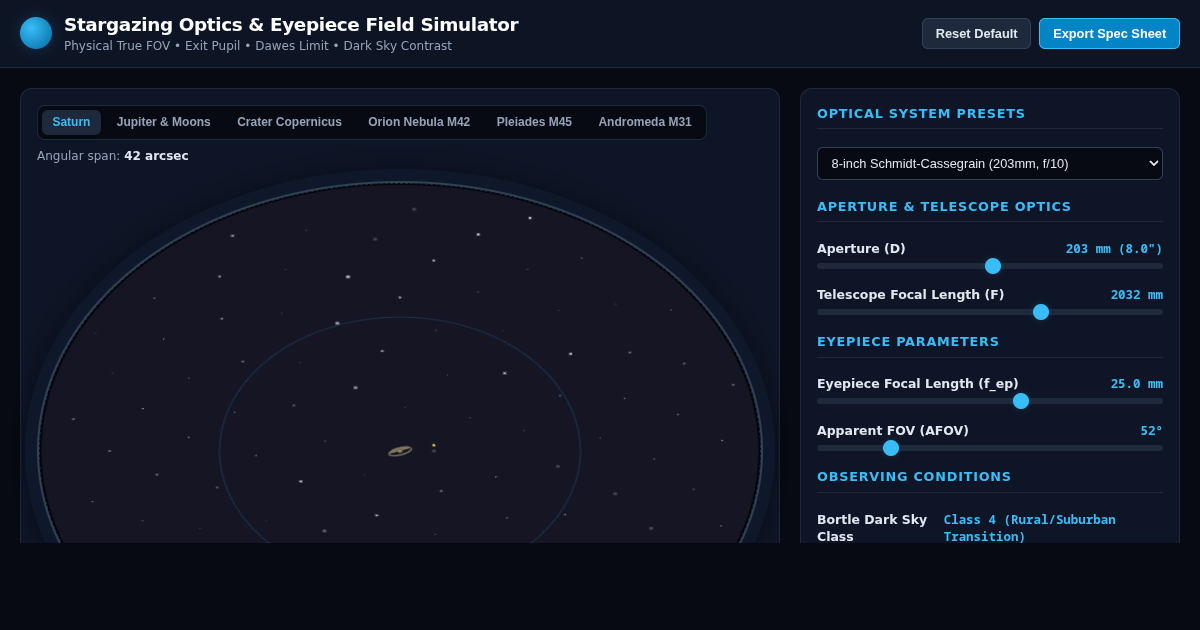Open the Crater Copernicus tab
1200x630 pixels.
click(x=289, y=122)
